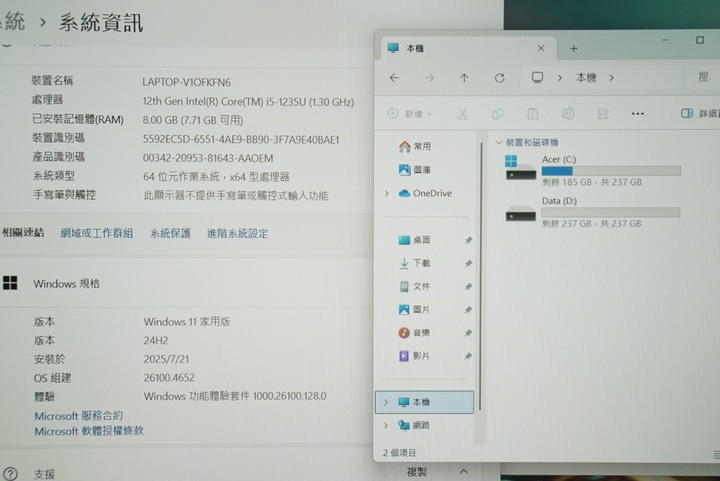720x481 pixels.
Task: Open a new File Explorer tab
Action: [574, 49]
